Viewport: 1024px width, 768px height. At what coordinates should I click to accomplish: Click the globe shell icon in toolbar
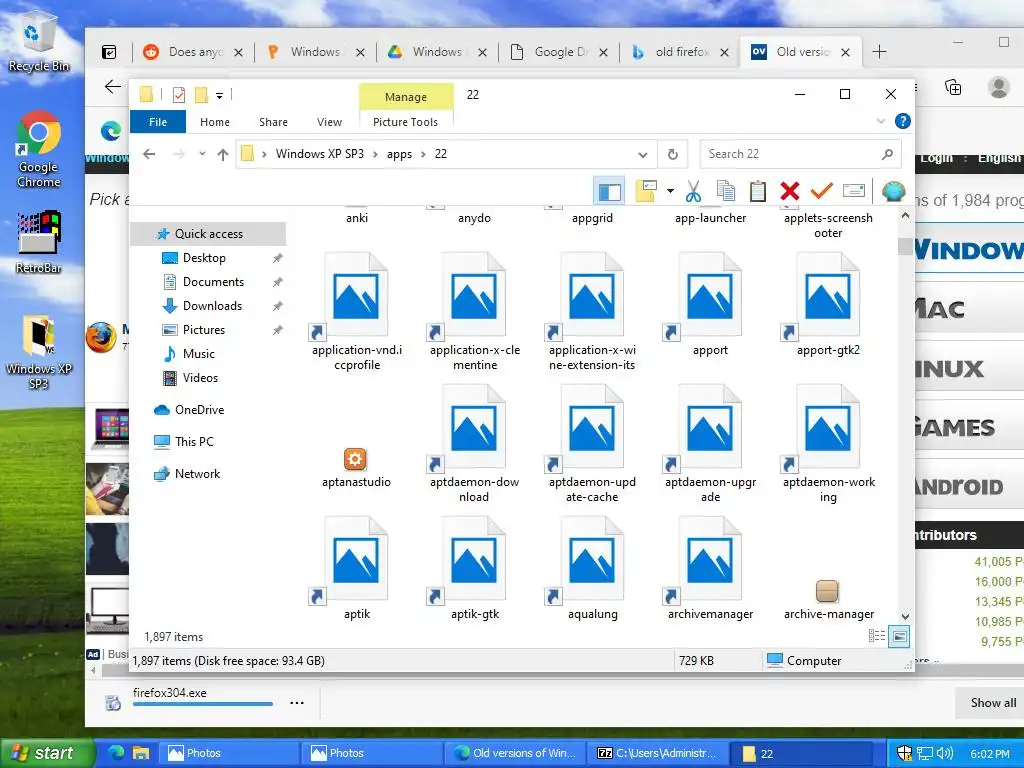[893, 191]
